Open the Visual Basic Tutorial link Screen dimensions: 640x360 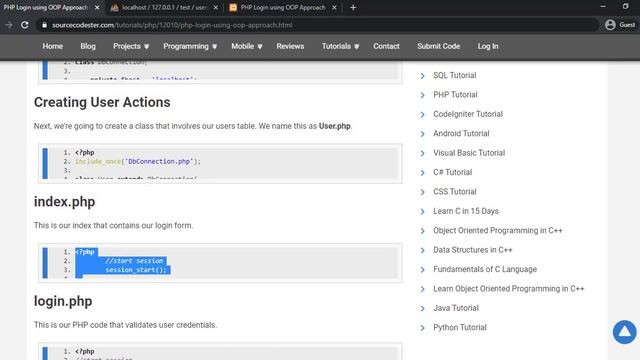[x=469, y=153]
